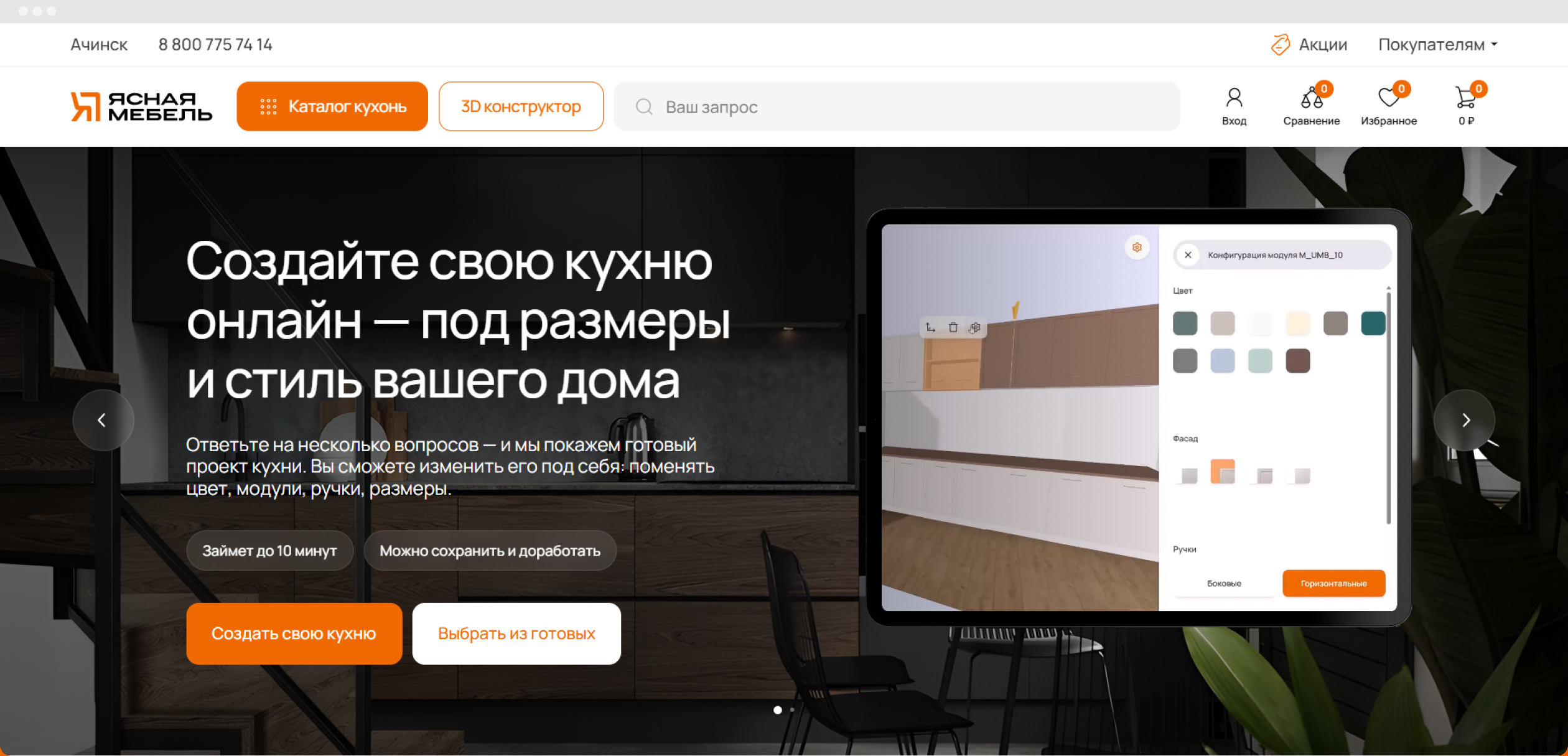Pick the teal color swatch
The width and height of the screenshot is (1568, 756).
pos(1373,324)
